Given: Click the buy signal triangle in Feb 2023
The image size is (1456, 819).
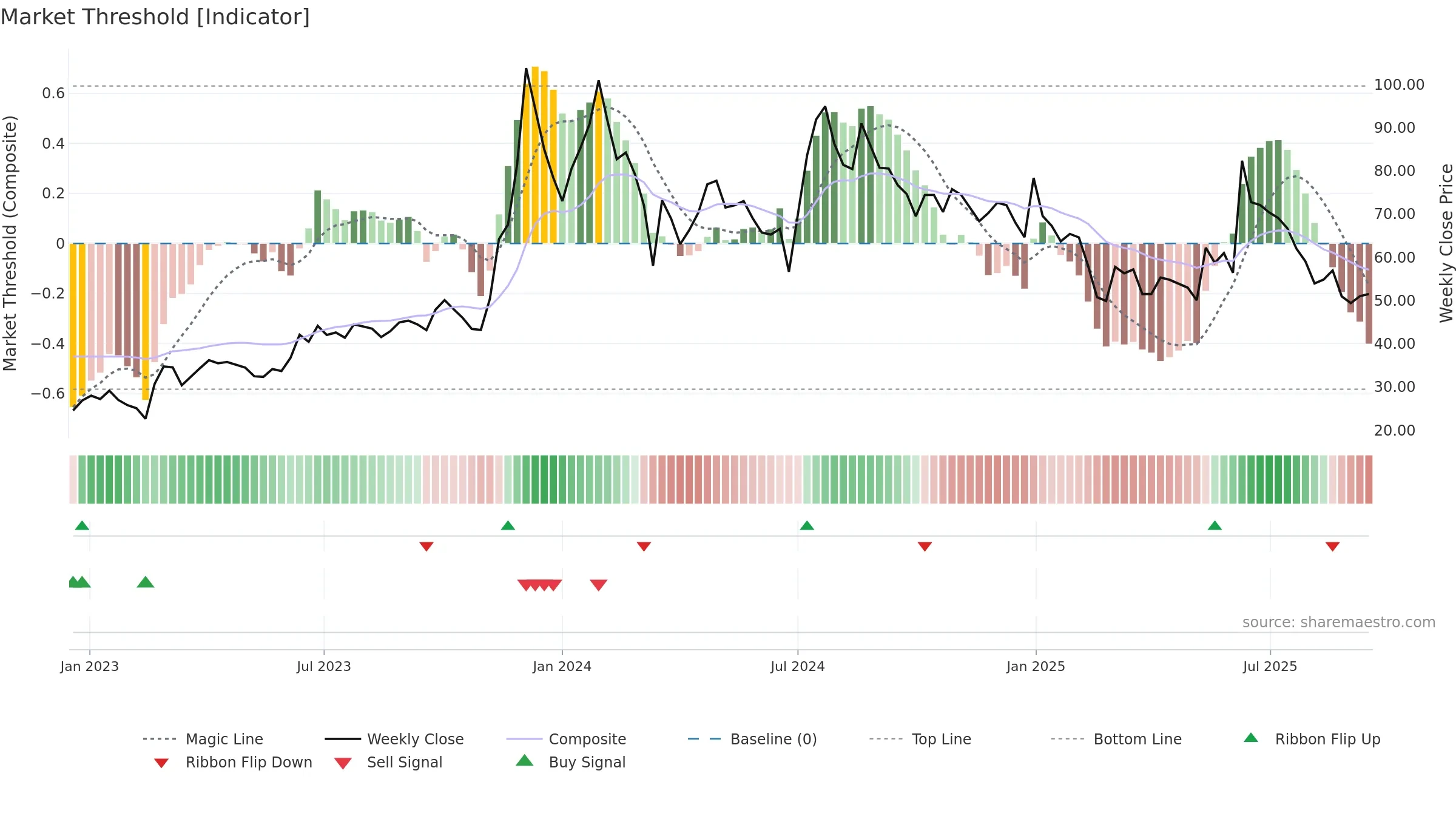Looking at the screenshot, I should tap(146, 582).
